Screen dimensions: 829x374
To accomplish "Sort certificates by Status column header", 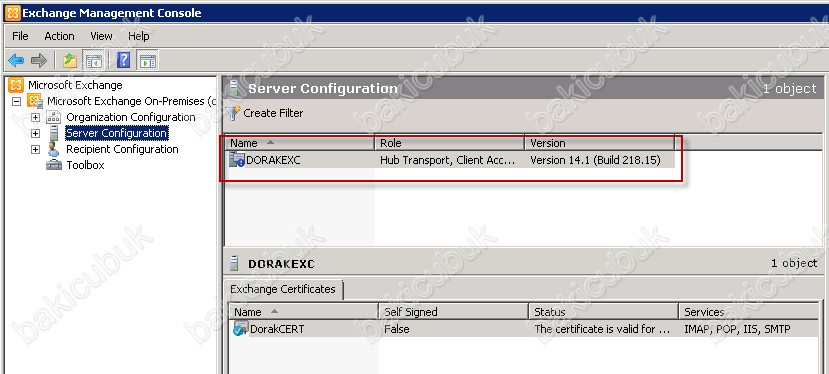I will tap(604, 312).
